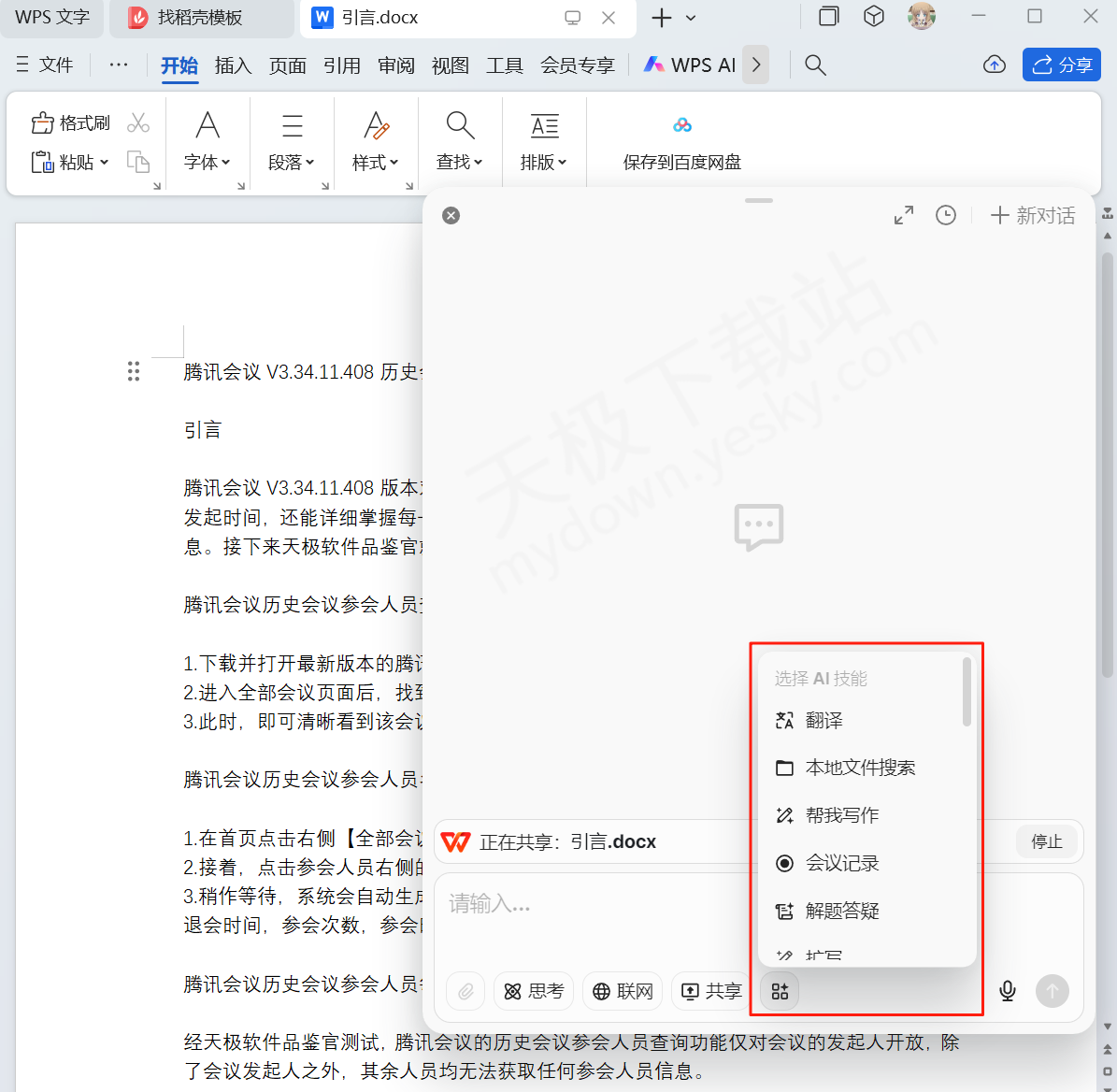Open chat history clock icon
This screenshot has height=1092, width=1117.
click(x=945, y=215)
